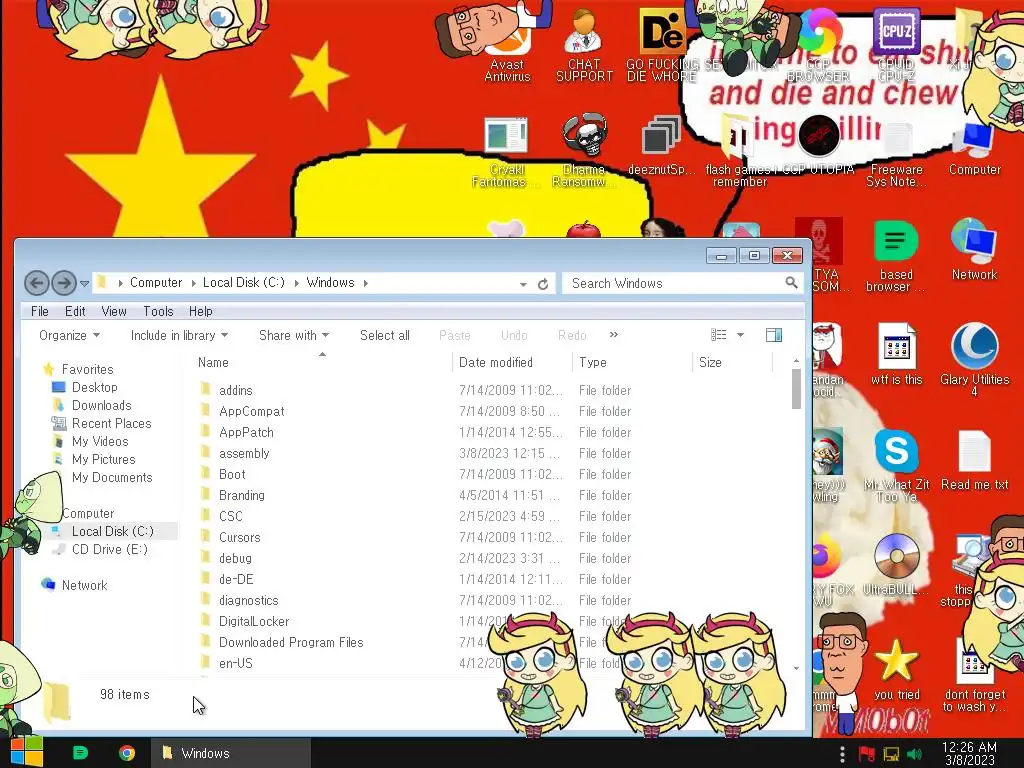Click the file list vertical scrollbar thumb
1024x768 pixels.
796,389
